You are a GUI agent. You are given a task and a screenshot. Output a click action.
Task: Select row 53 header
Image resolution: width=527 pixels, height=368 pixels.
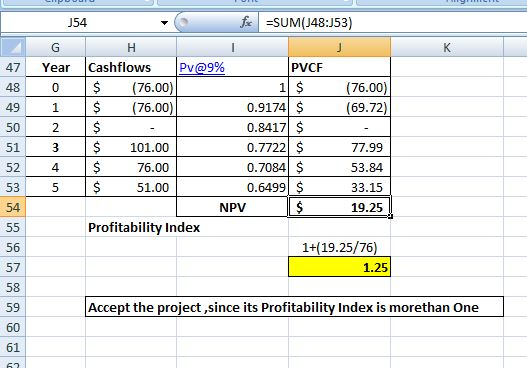tap(13, 187)
